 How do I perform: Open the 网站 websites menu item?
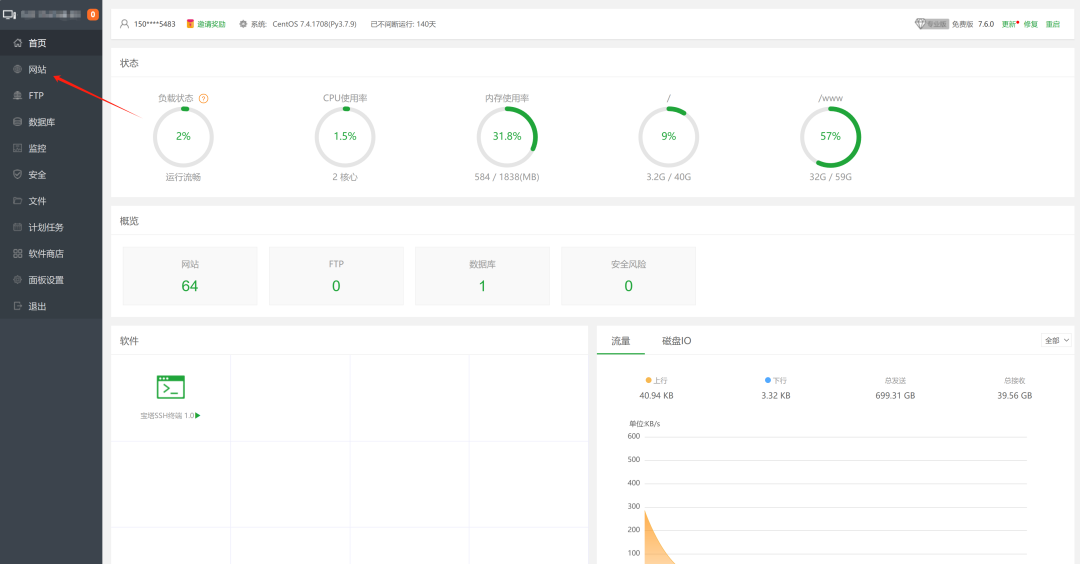(51, 69)
